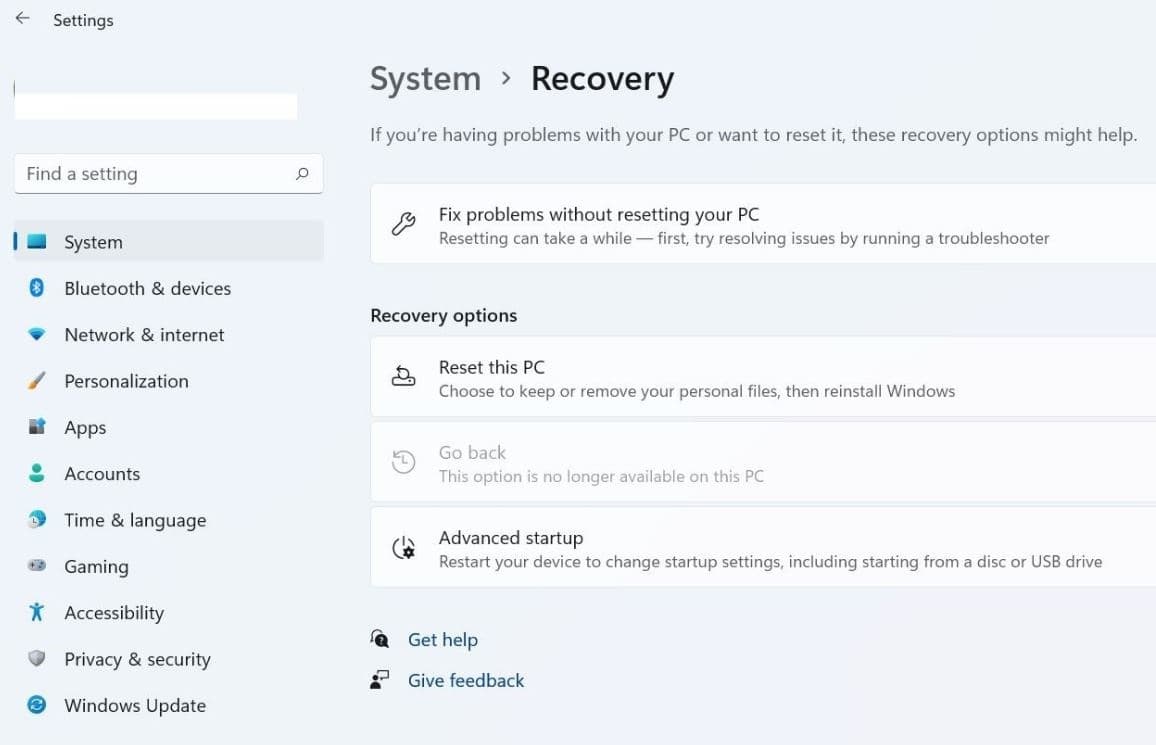Open the Apps settings section
This screenshot has height=745, width=1156.
pos(85,428)
